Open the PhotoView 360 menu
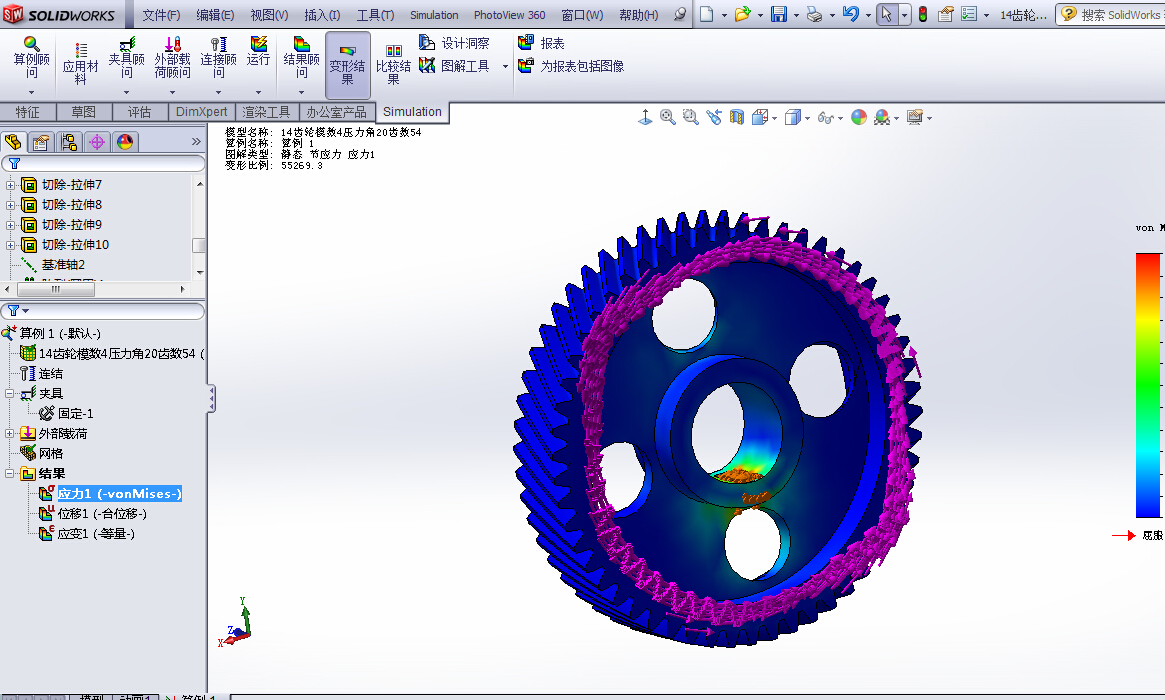1165x700 pixels. [510, 15]
